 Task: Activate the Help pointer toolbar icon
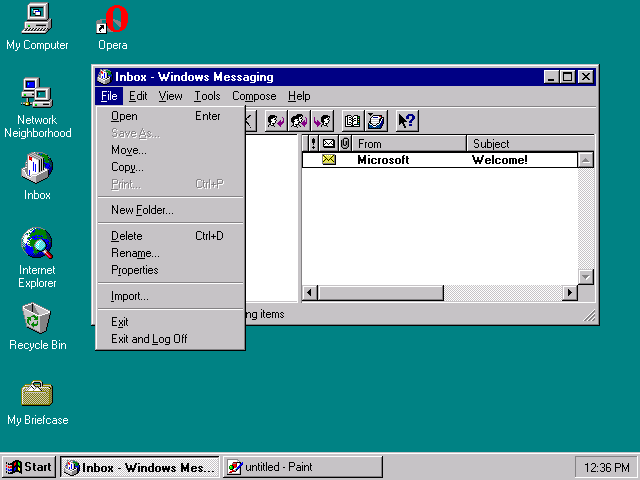407,121
